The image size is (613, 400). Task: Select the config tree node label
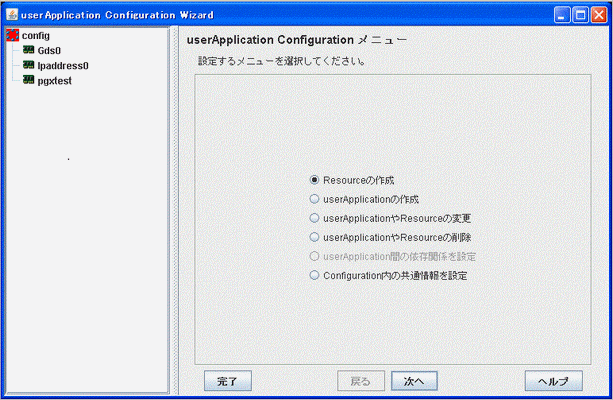click(x=36, y=36)
